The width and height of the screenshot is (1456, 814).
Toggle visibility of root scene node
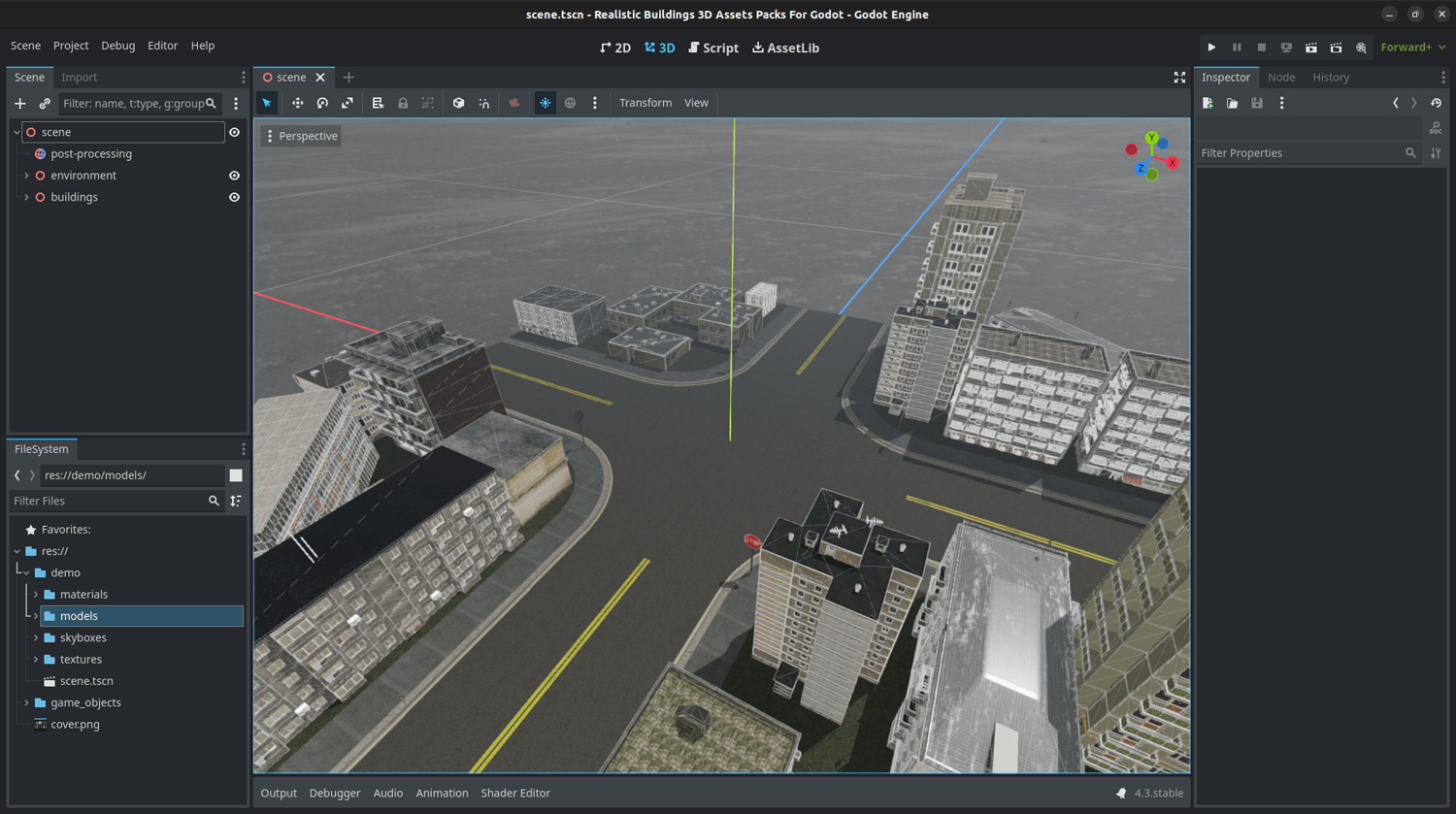(234, 132)
